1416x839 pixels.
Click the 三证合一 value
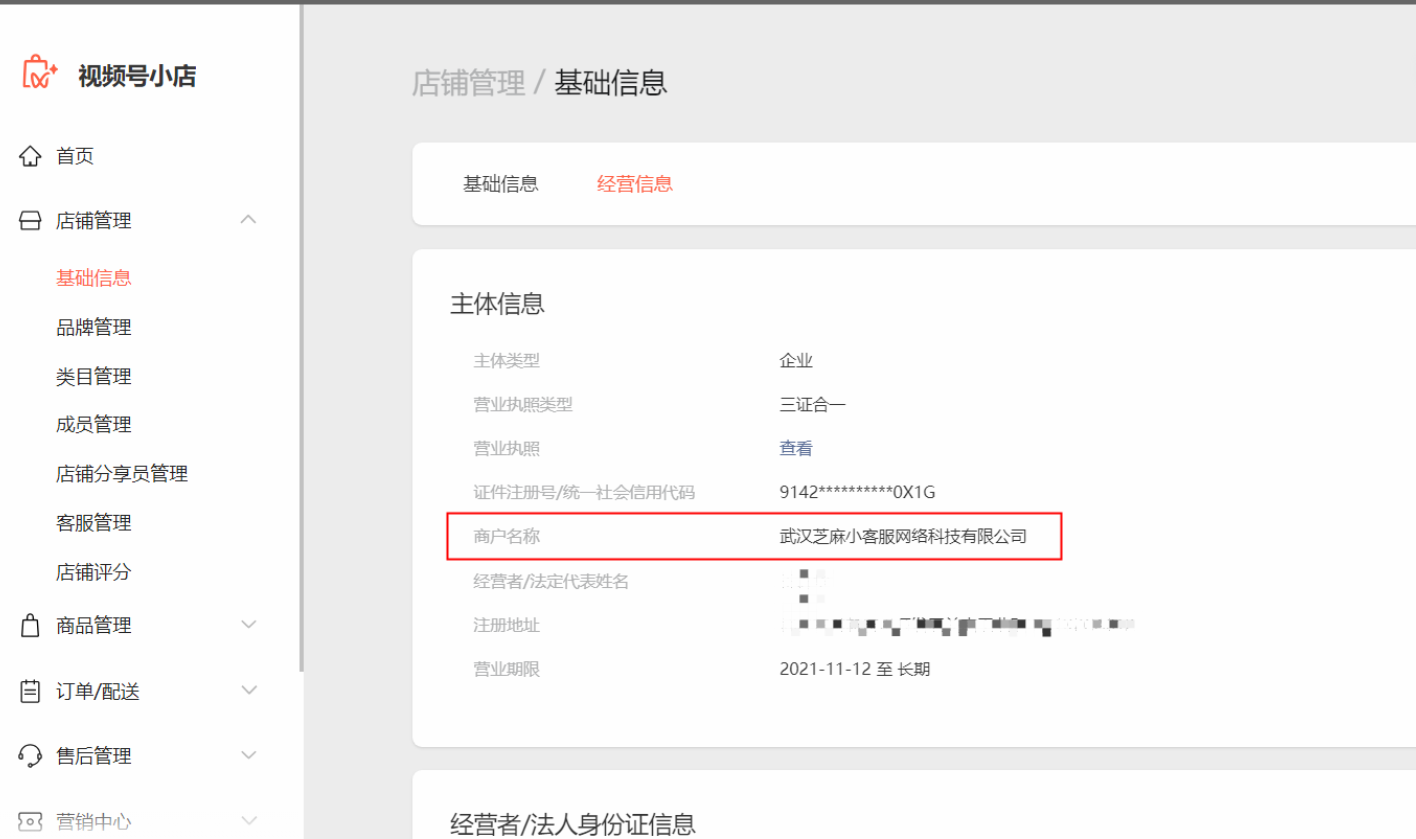click(x=813, y=405)
